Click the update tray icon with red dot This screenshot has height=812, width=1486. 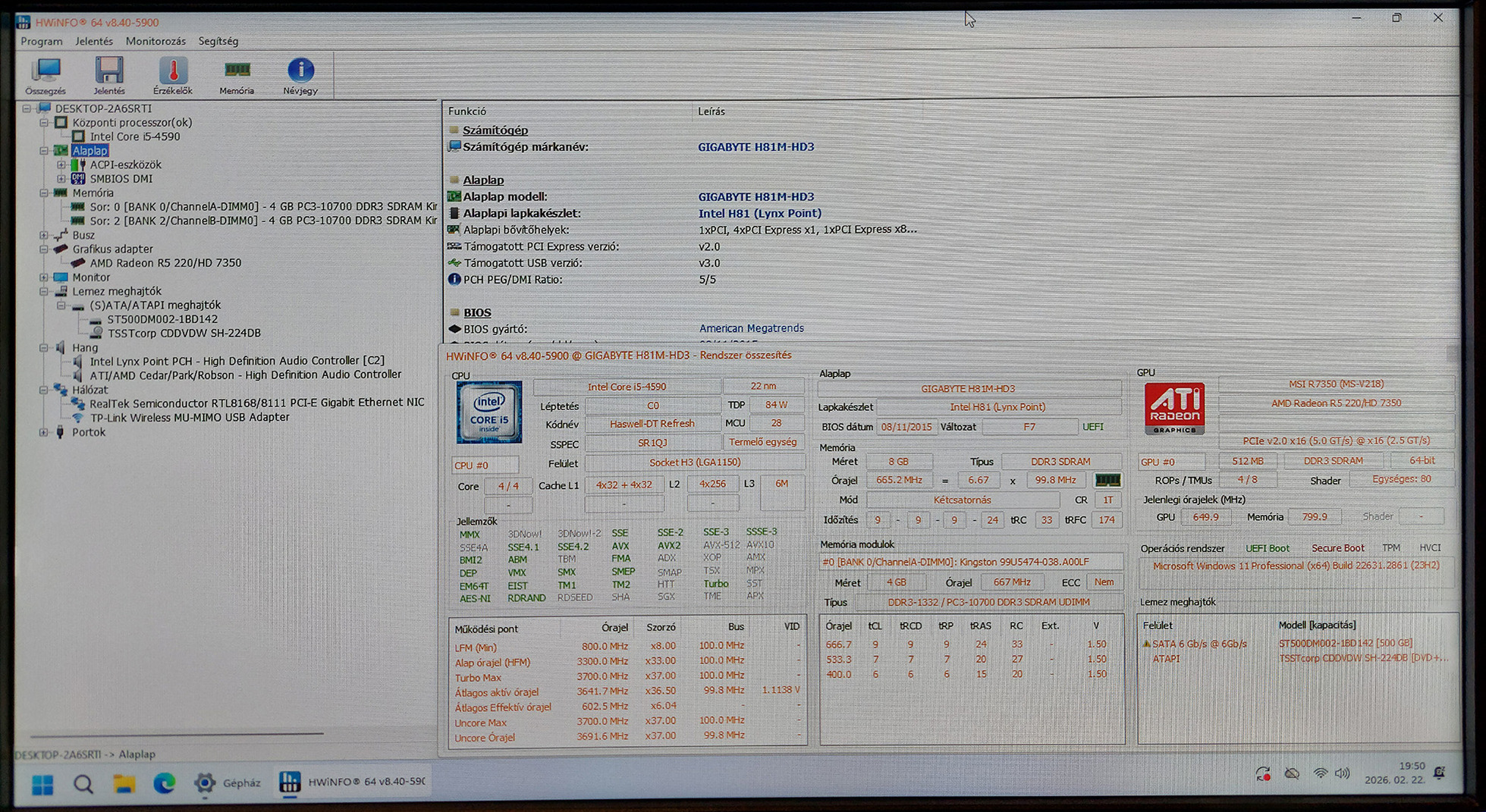1263,774
